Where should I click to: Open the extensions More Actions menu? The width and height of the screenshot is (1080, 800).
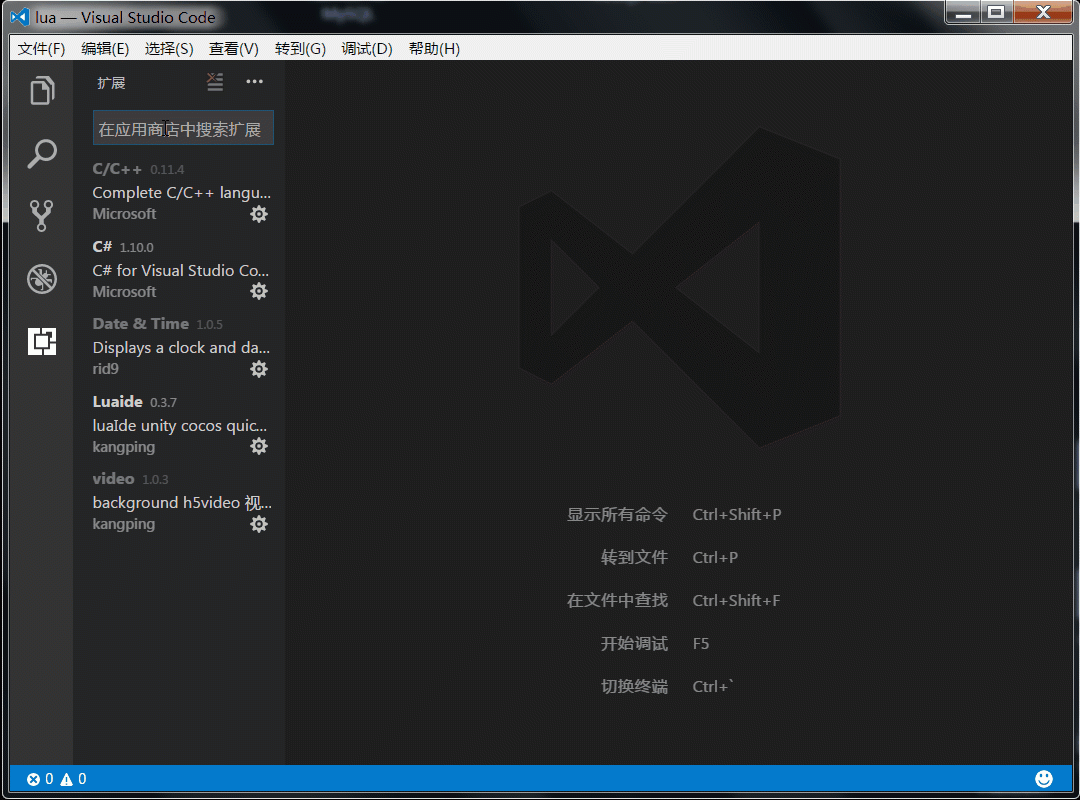pyautogui.click(x=254, y=82)
